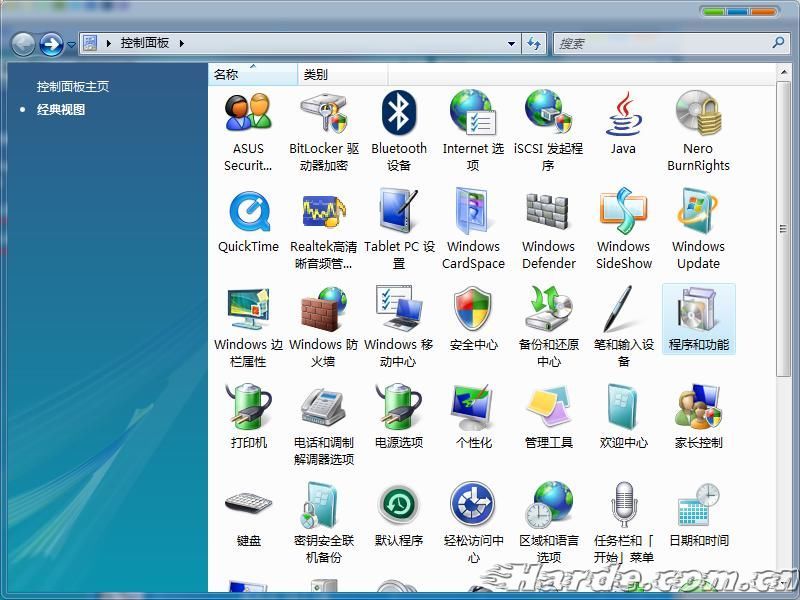Open Bluetooth 设备 settings
This screenshot has width=800, height=600.
(398, 132)
